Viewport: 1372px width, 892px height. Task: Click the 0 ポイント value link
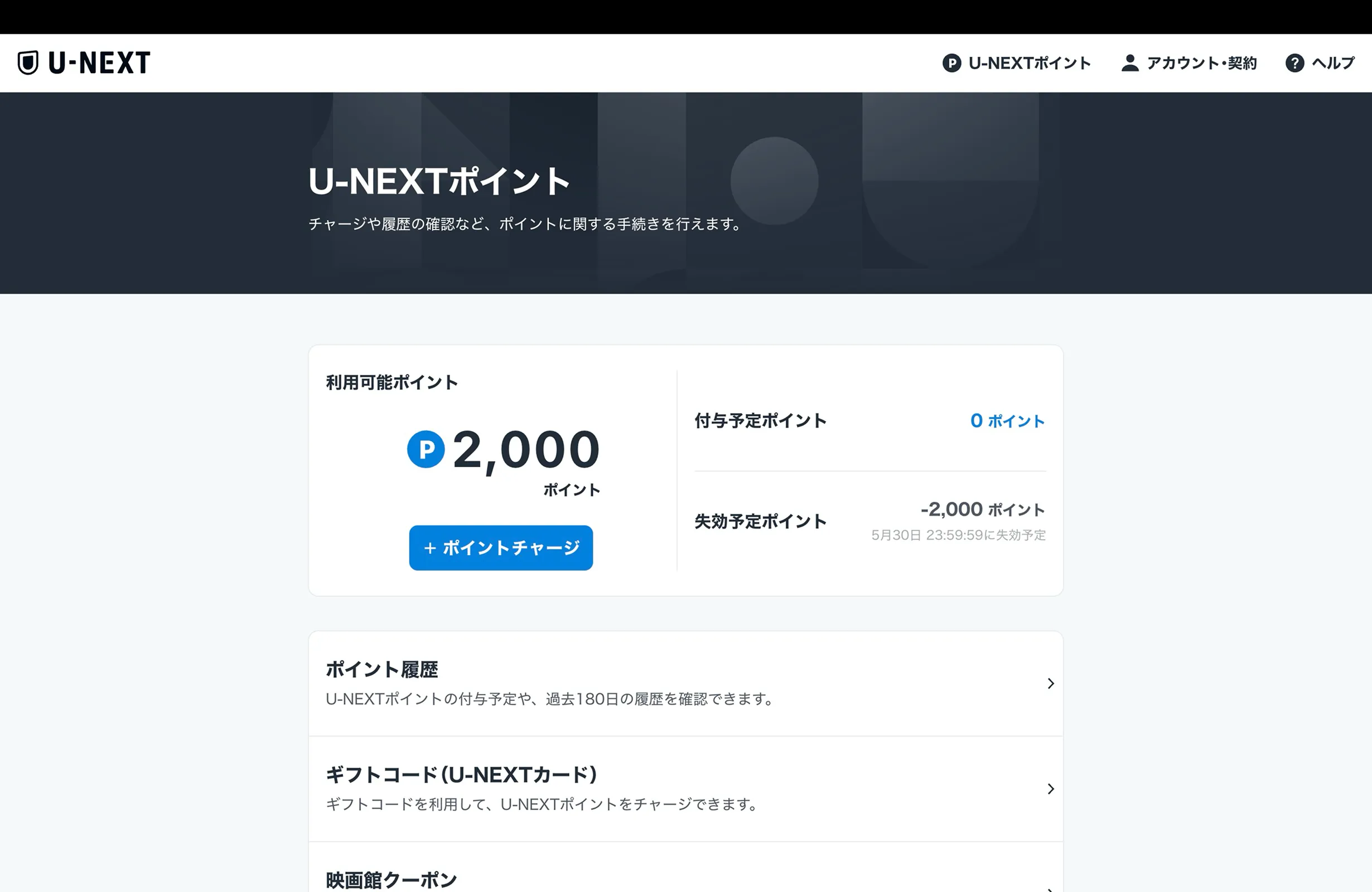pos(1007,421)
